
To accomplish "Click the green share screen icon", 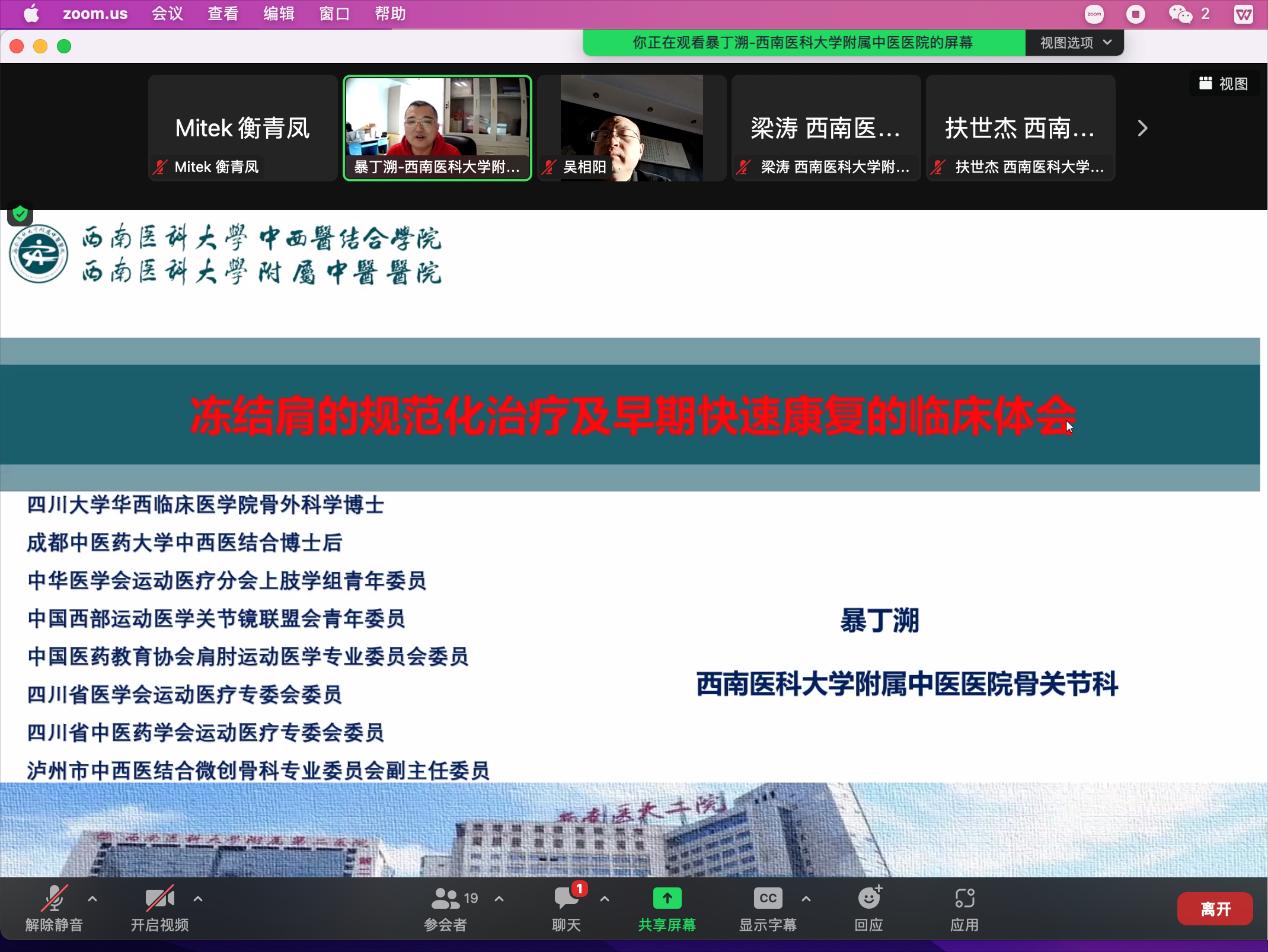I will (x=667, y=899).
